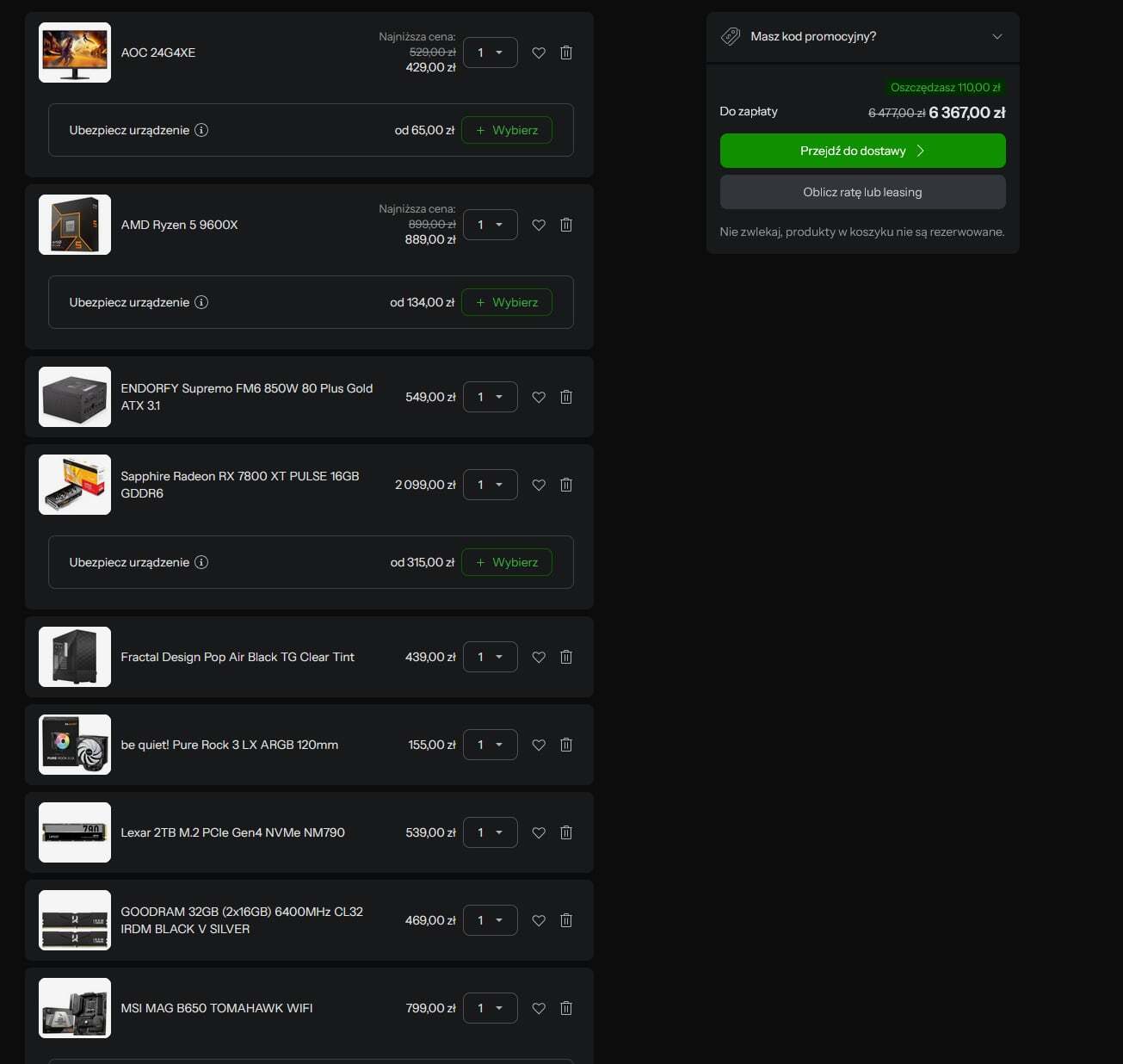
Task: Add Lexar 2TB NM790 SSD to favorites
Action: [x=539, y=832]
